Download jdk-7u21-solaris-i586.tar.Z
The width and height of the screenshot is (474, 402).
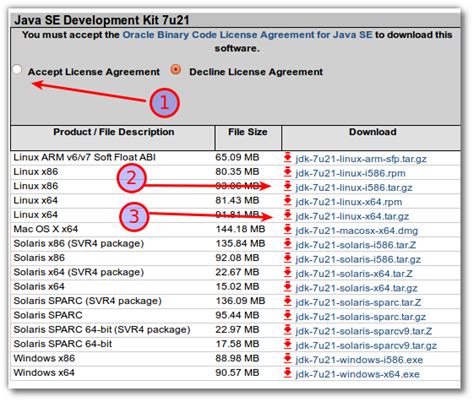[x=356, y=245]
